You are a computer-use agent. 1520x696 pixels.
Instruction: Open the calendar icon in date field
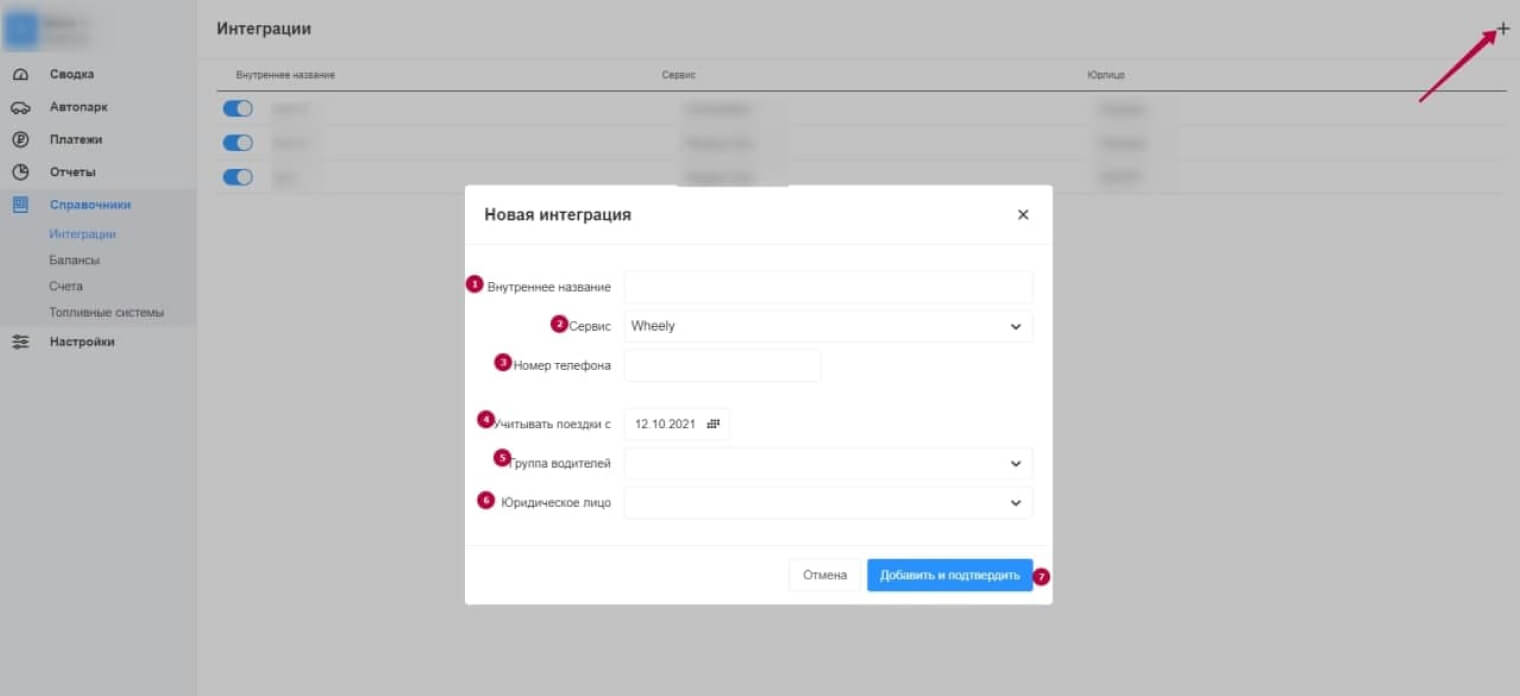point(713,424)
